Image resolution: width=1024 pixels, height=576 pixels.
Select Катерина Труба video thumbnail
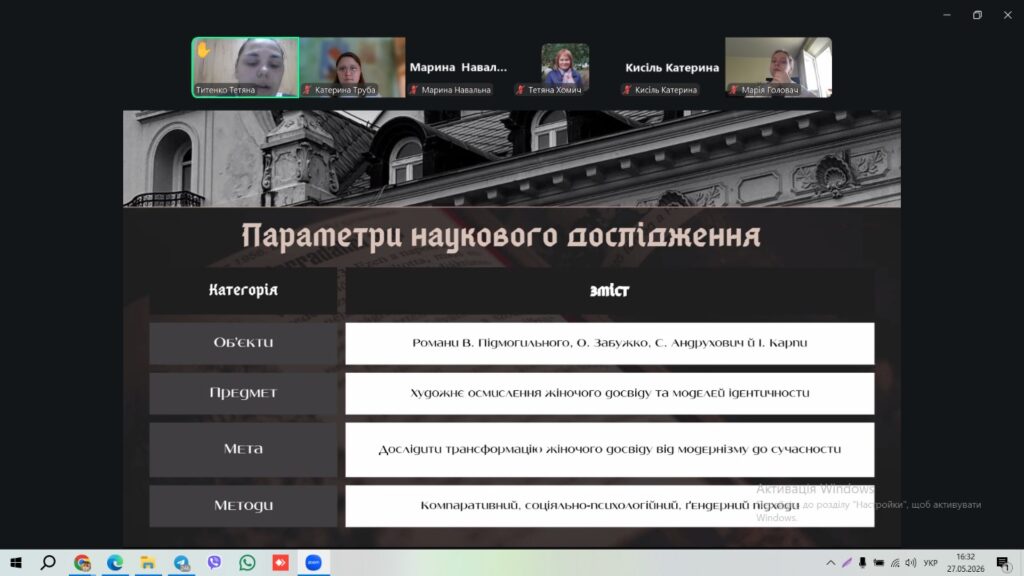coord(353,67)
